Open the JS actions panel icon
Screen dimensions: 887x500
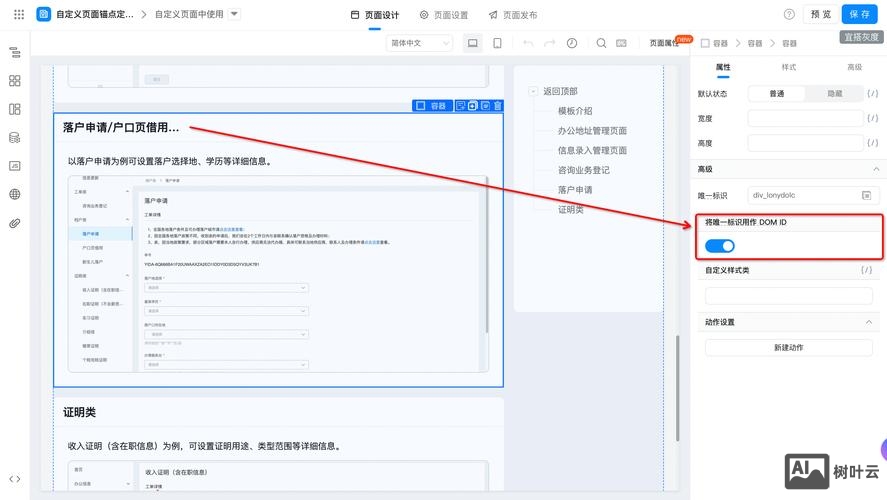coord(15,166)
